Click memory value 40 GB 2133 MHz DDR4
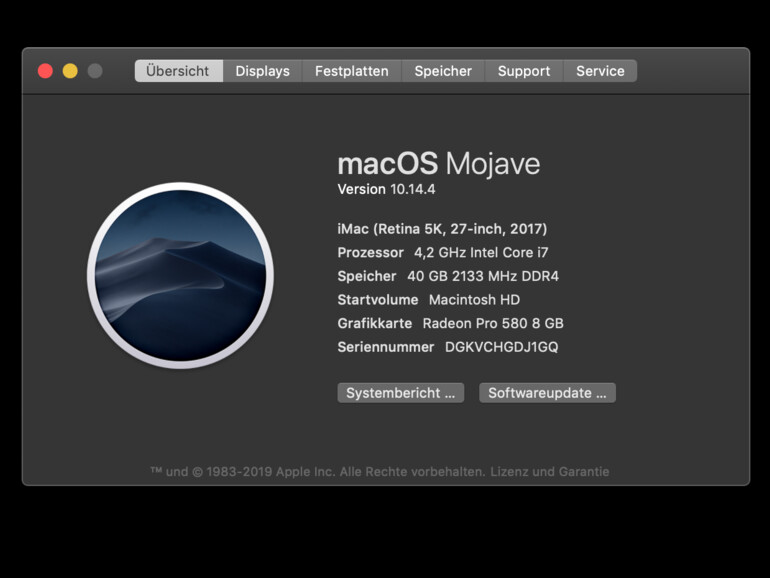This screenshot has width=770, height=578. (483, 276)
